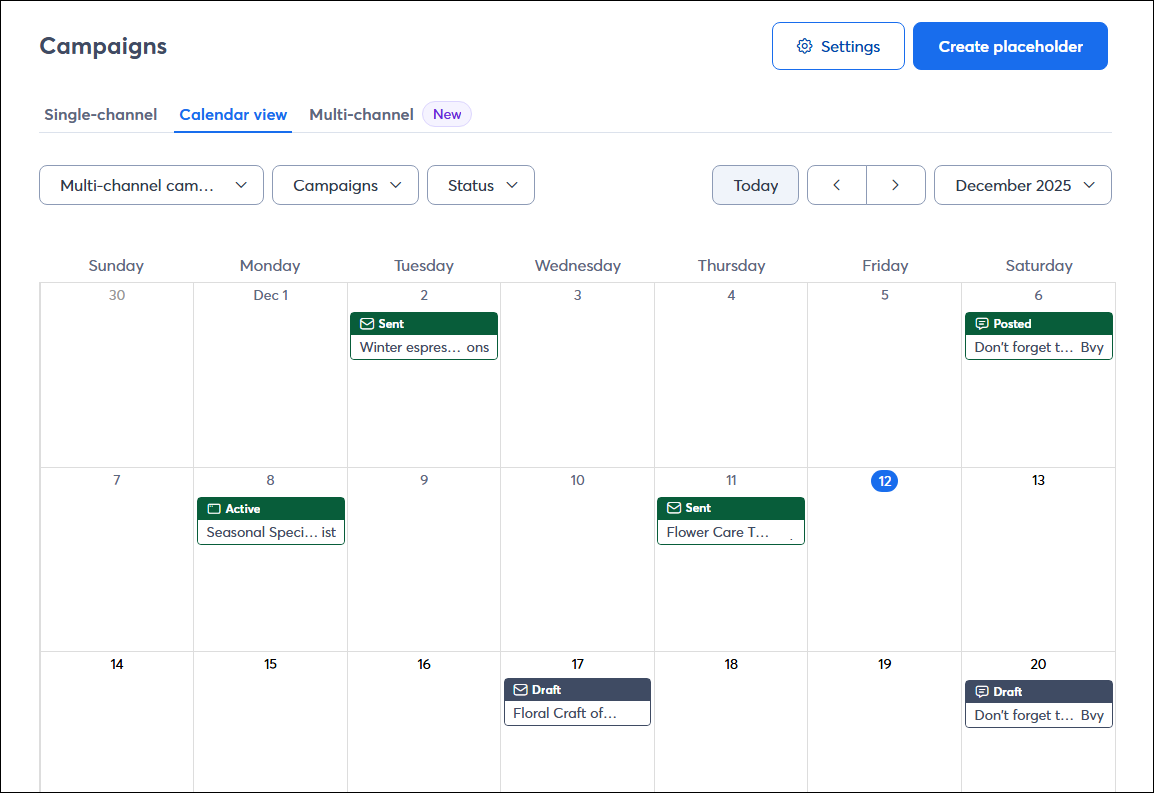This screenshot has height=793, width=1154.
Task: Click the Settings gear icon
Action: point(803,45)
